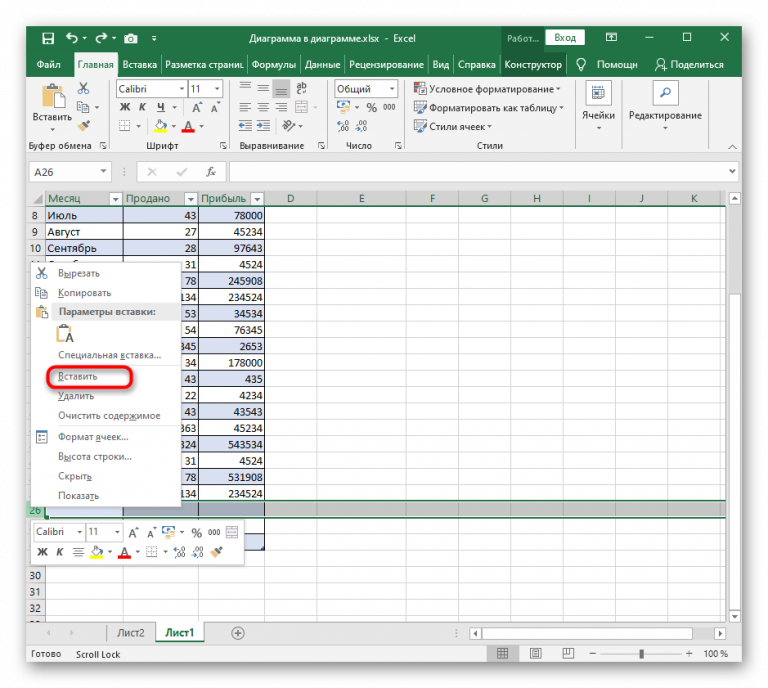This screenshot has height=688, width=768.
Task: Add a new sheet with the plus icon
Action: click(x=238, y=633)
